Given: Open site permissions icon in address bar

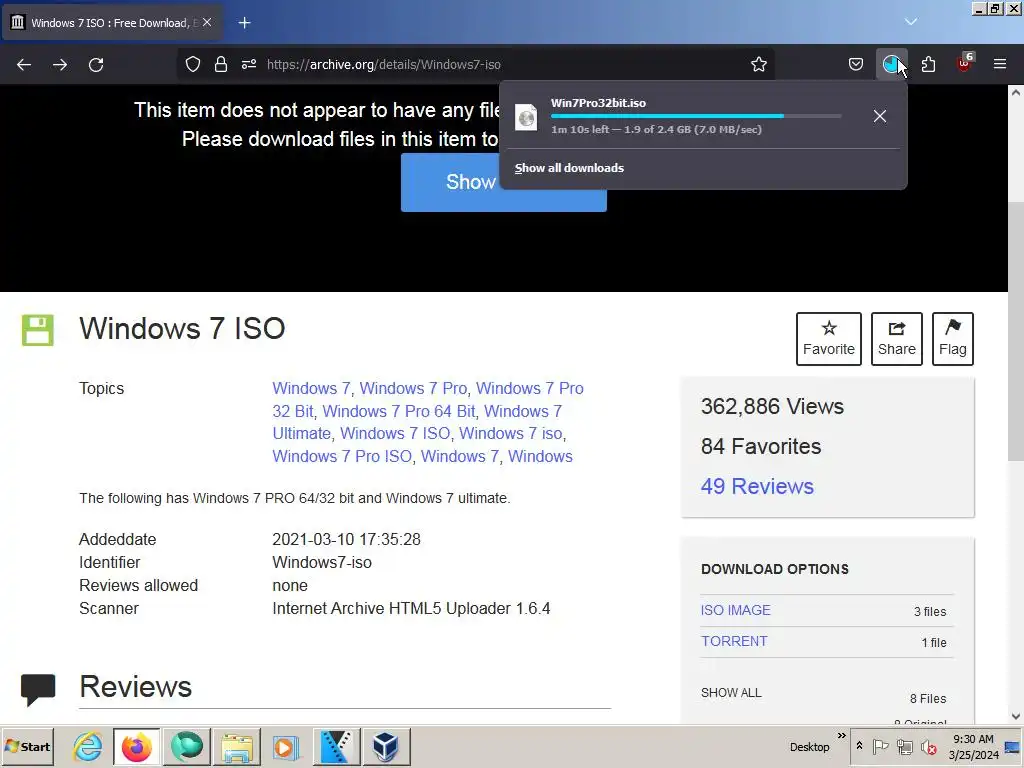Looking at the screenshot, I should (x=249, y=65).
